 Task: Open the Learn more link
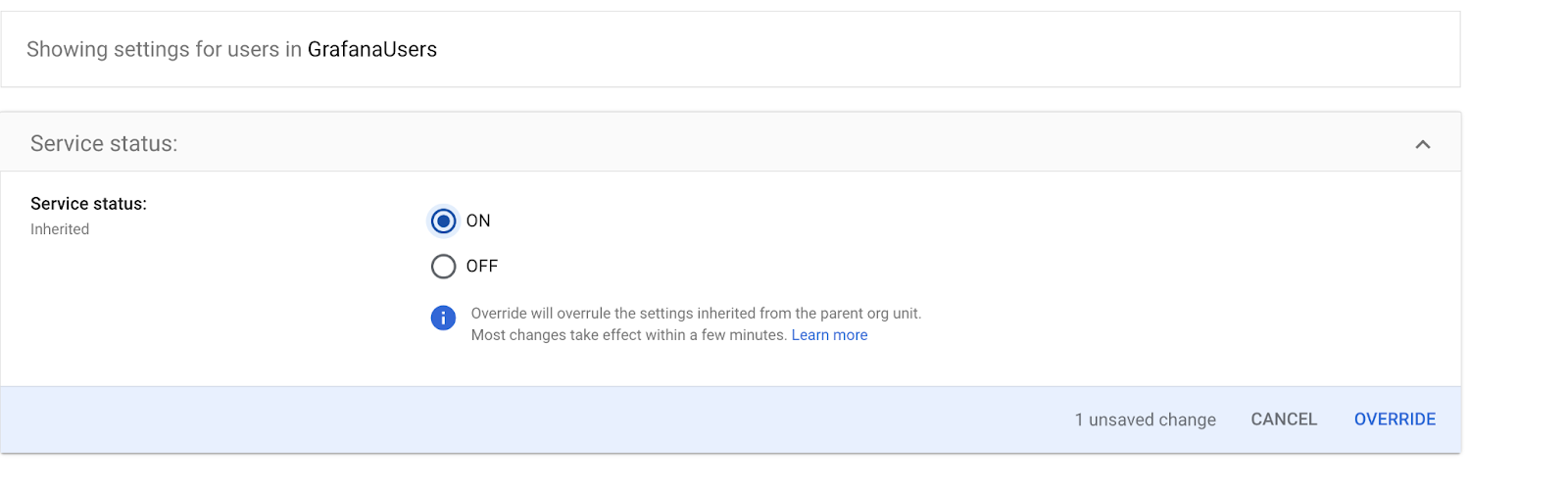(x=829, y=335)
